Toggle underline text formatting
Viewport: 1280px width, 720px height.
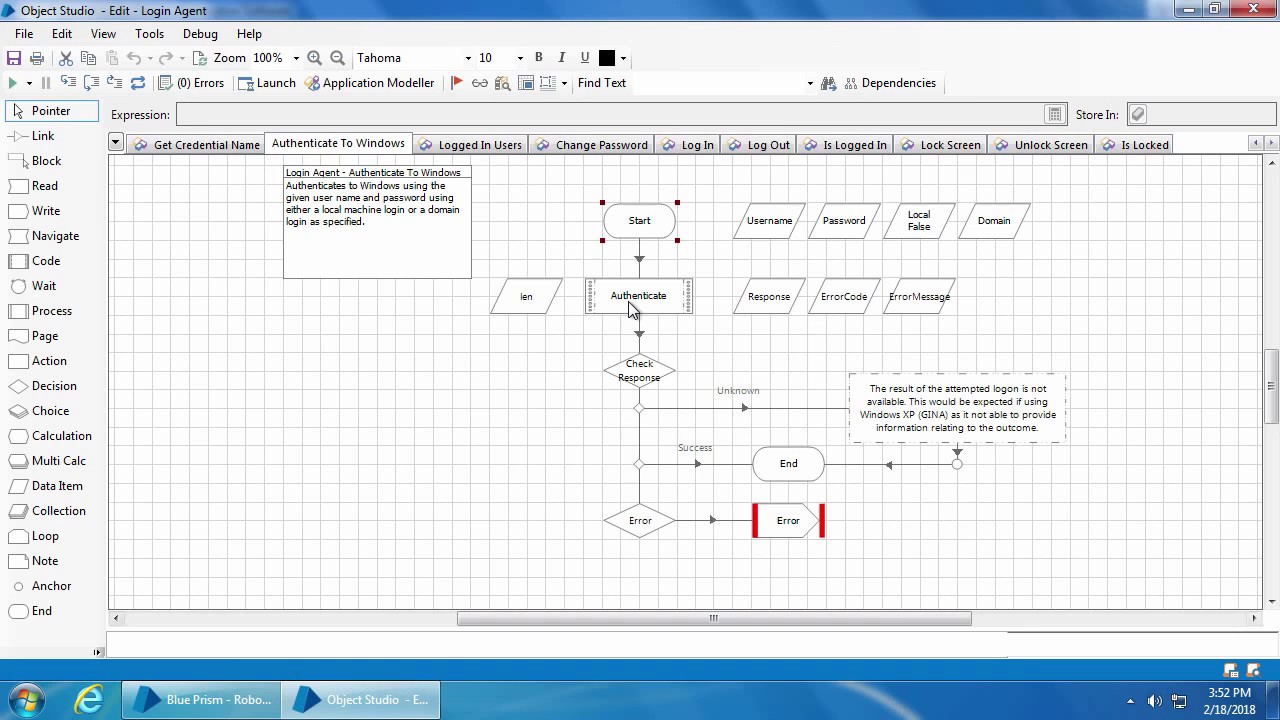(585, 58)
